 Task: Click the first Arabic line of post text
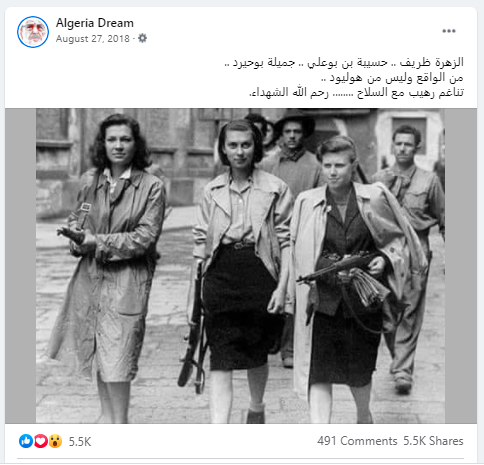coord(344,62)
